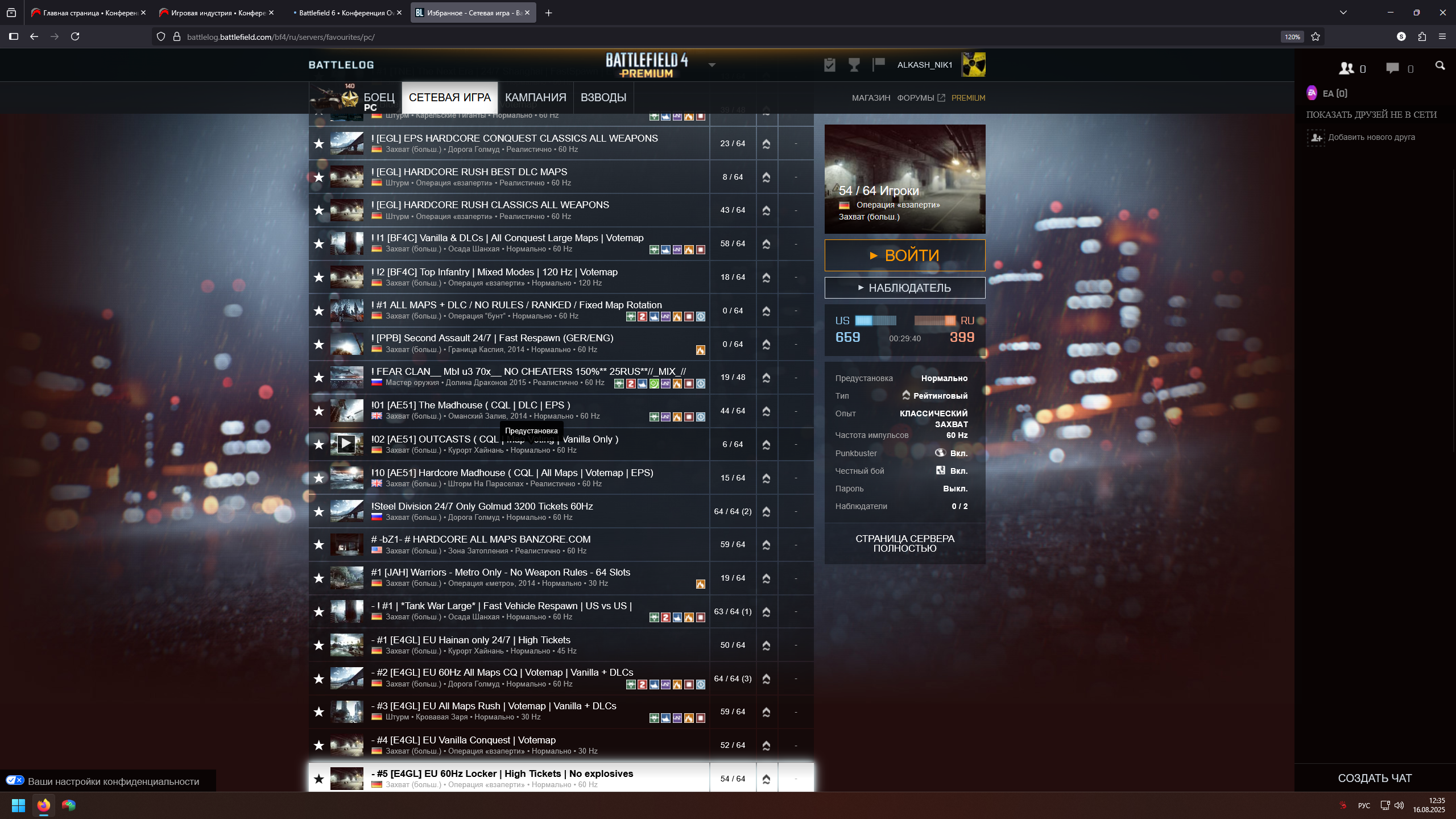Click the privacy settings toggle icon
The height and width of the screenshot is (819, 1456).
click(15, 781)
